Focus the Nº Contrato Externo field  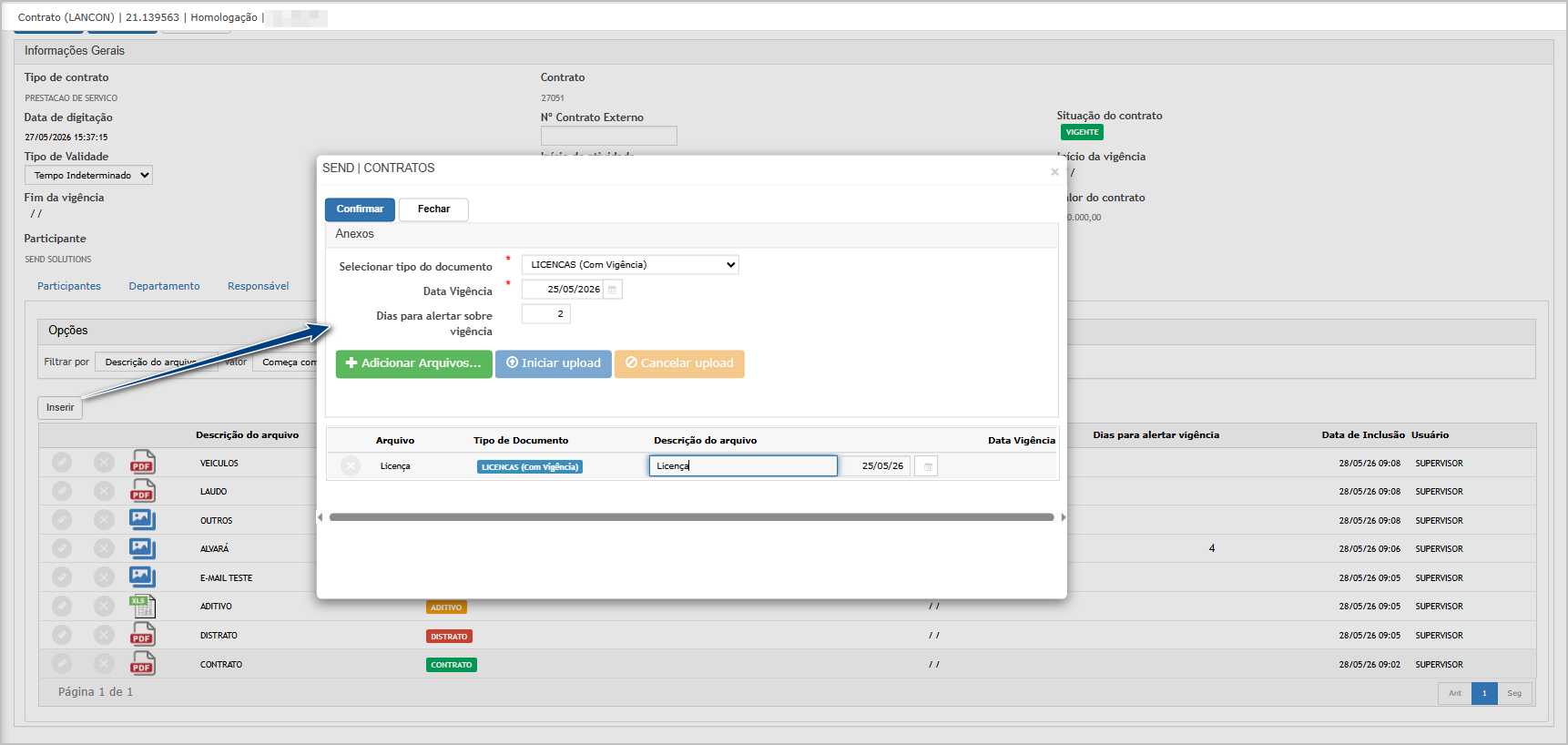609,136
